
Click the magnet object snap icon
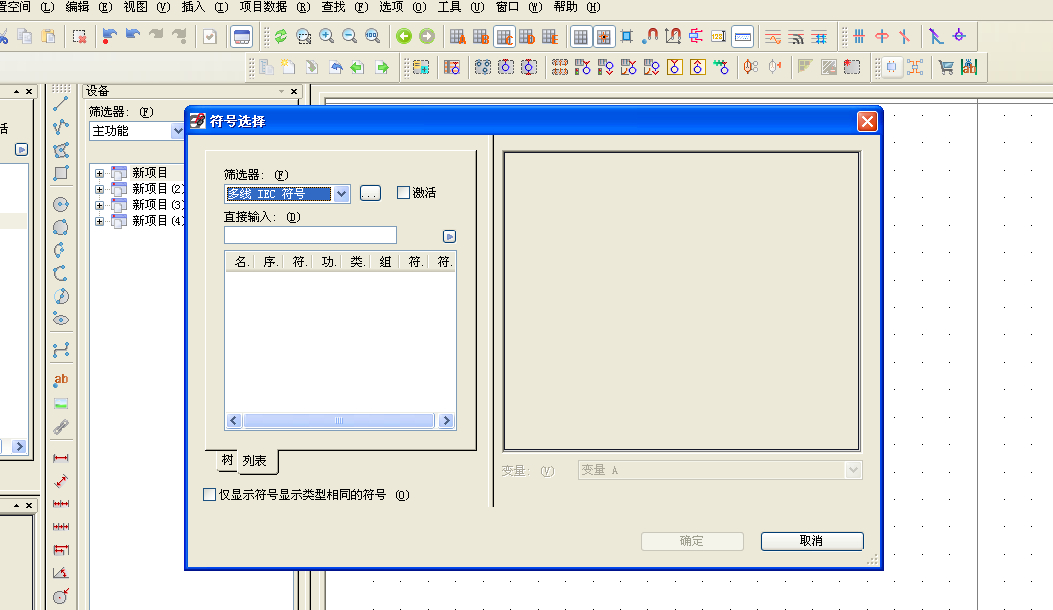(x=649, y=36)
